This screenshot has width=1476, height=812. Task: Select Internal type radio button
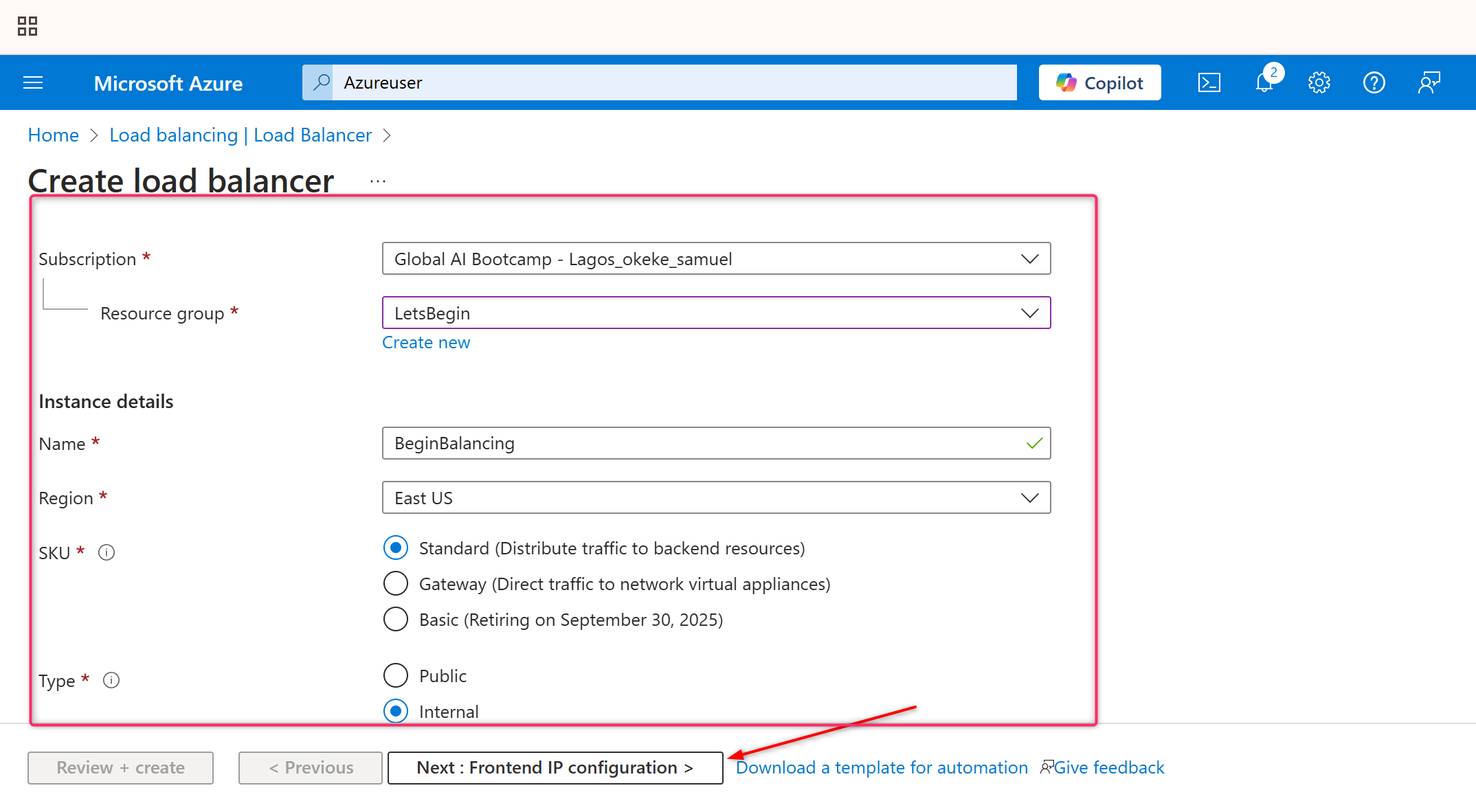(396, 712)
